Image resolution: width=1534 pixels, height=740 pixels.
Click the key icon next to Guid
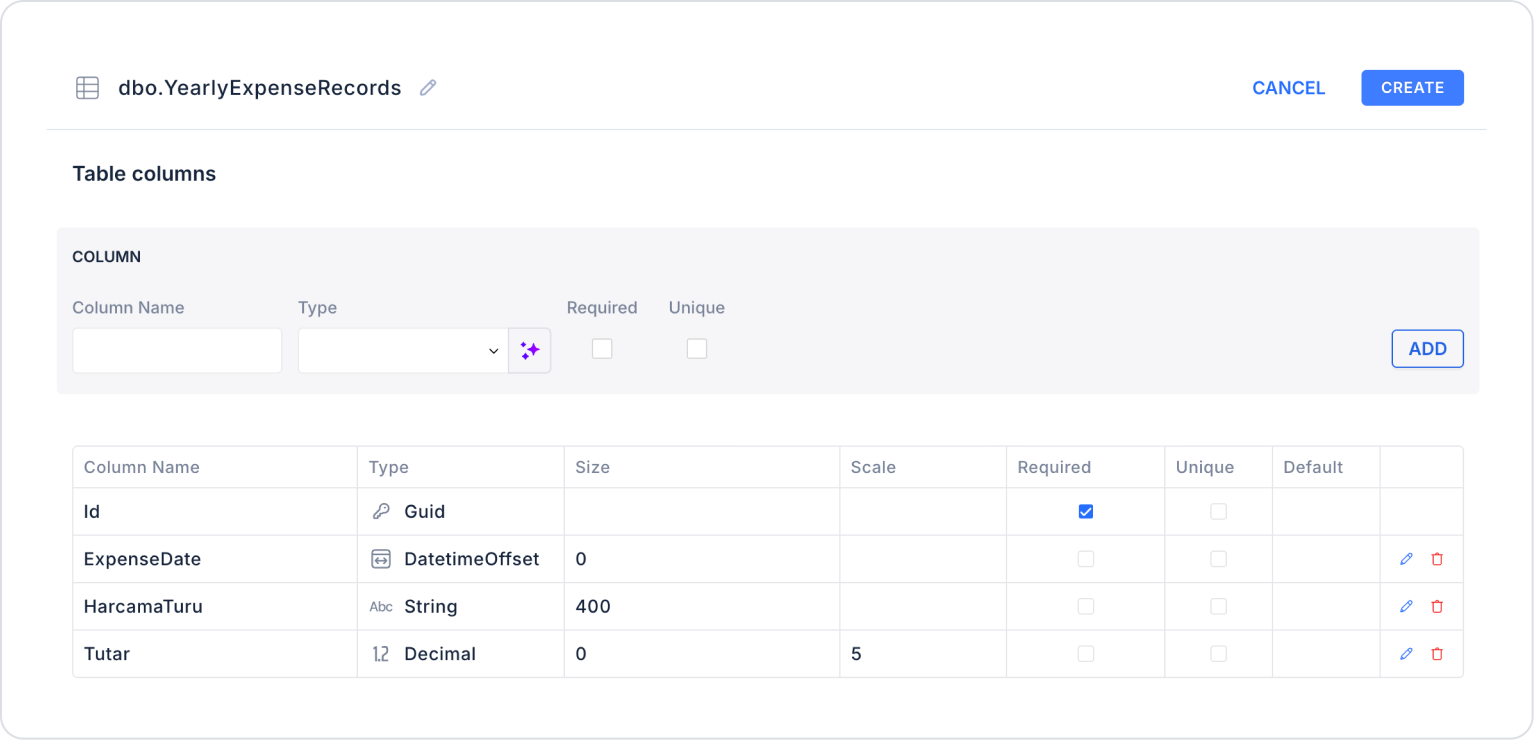381,511
